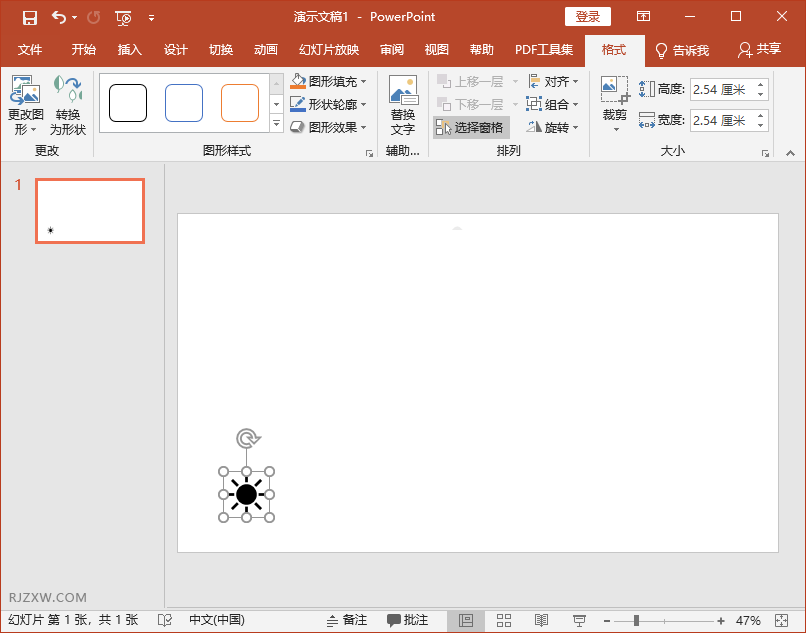Switch to Slide Sorter view icon
Image resolution: width=806 pixels, height=633 pixels.
click(x=504, y=621)
